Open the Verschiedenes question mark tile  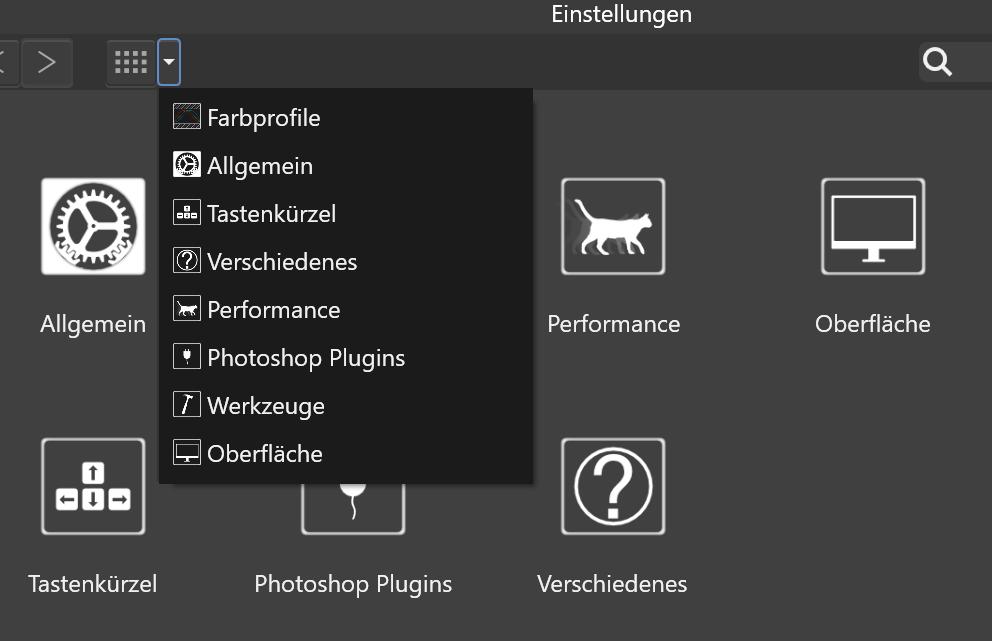click(x=613, y=487)
